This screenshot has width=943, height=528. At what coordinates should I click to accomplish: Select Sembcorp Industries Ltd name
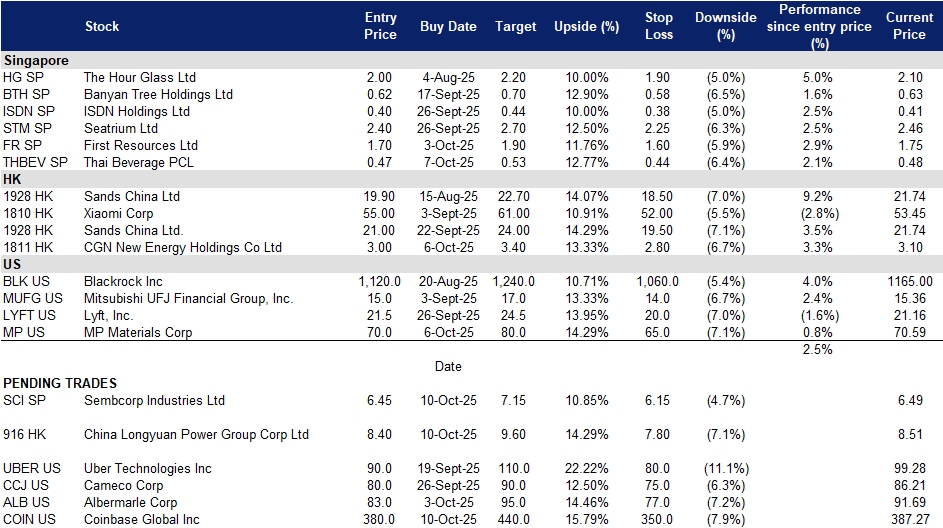point(154,401)
